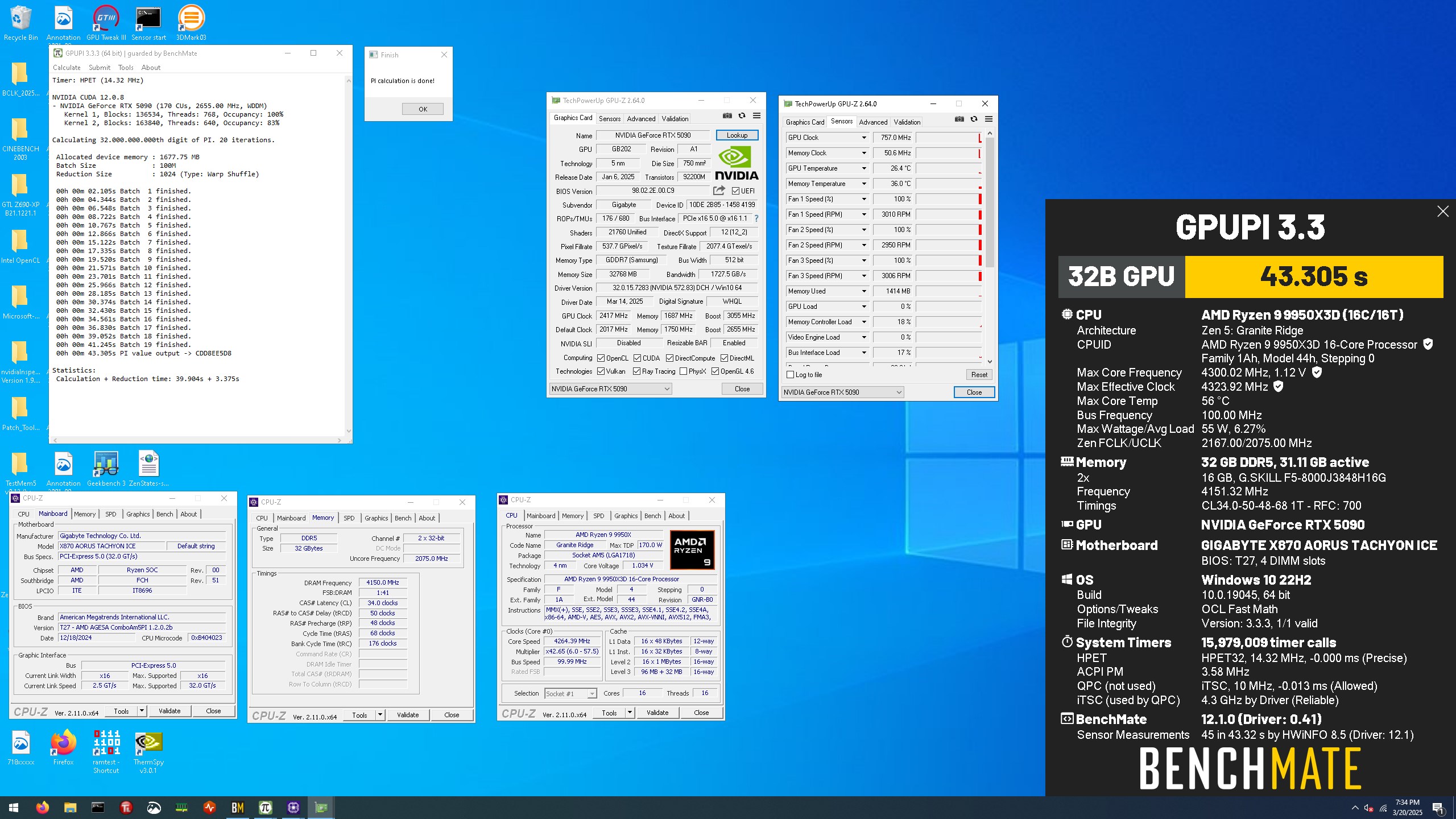
Task: Open Tools dropdown arrow in CPU-Z Mainboard window
Action: click(142, 711)
